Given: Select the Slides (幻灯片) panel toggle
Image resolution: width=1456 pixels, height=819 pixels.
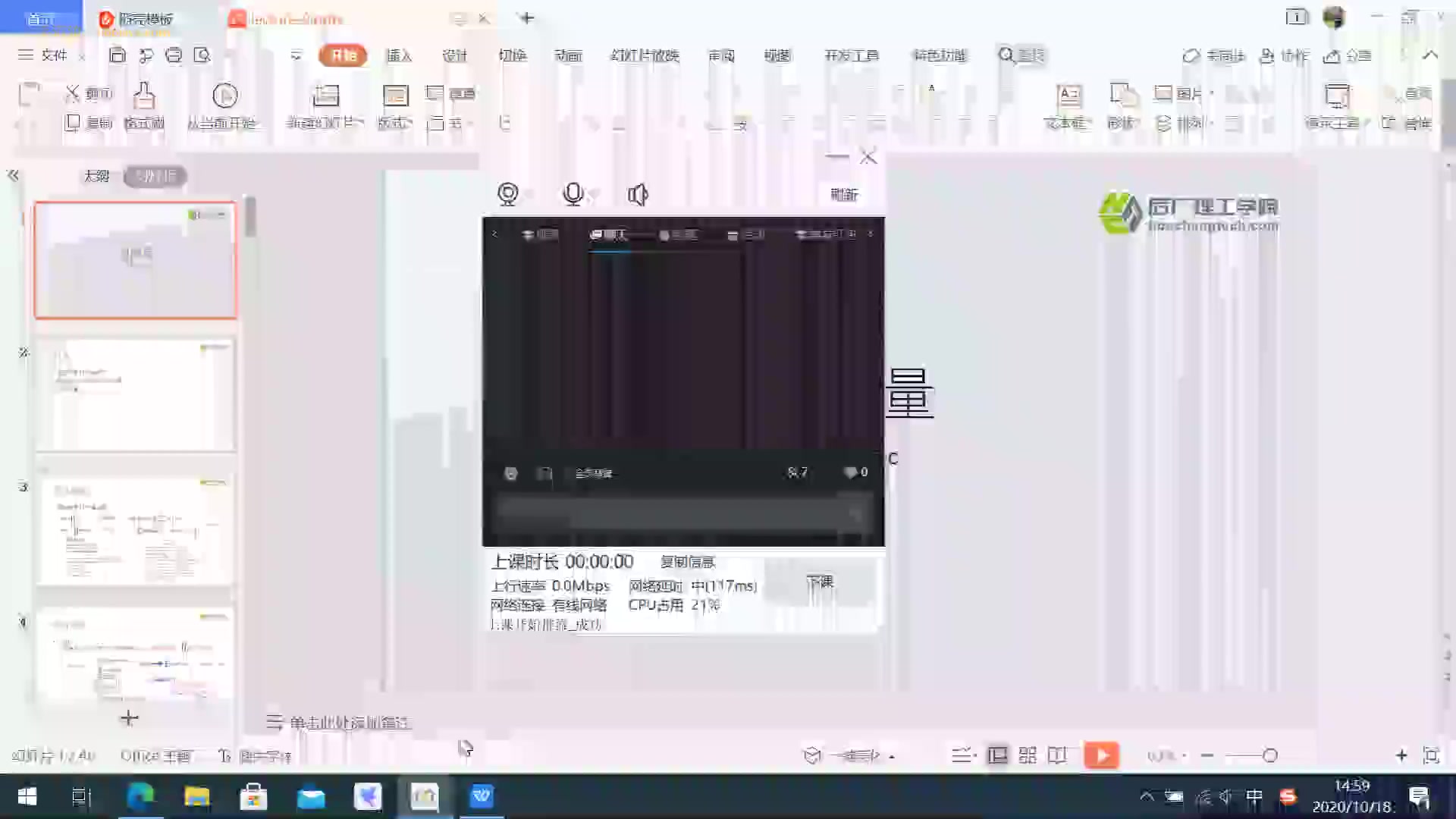Looking at the screenshot, I should tap(155, 176).
